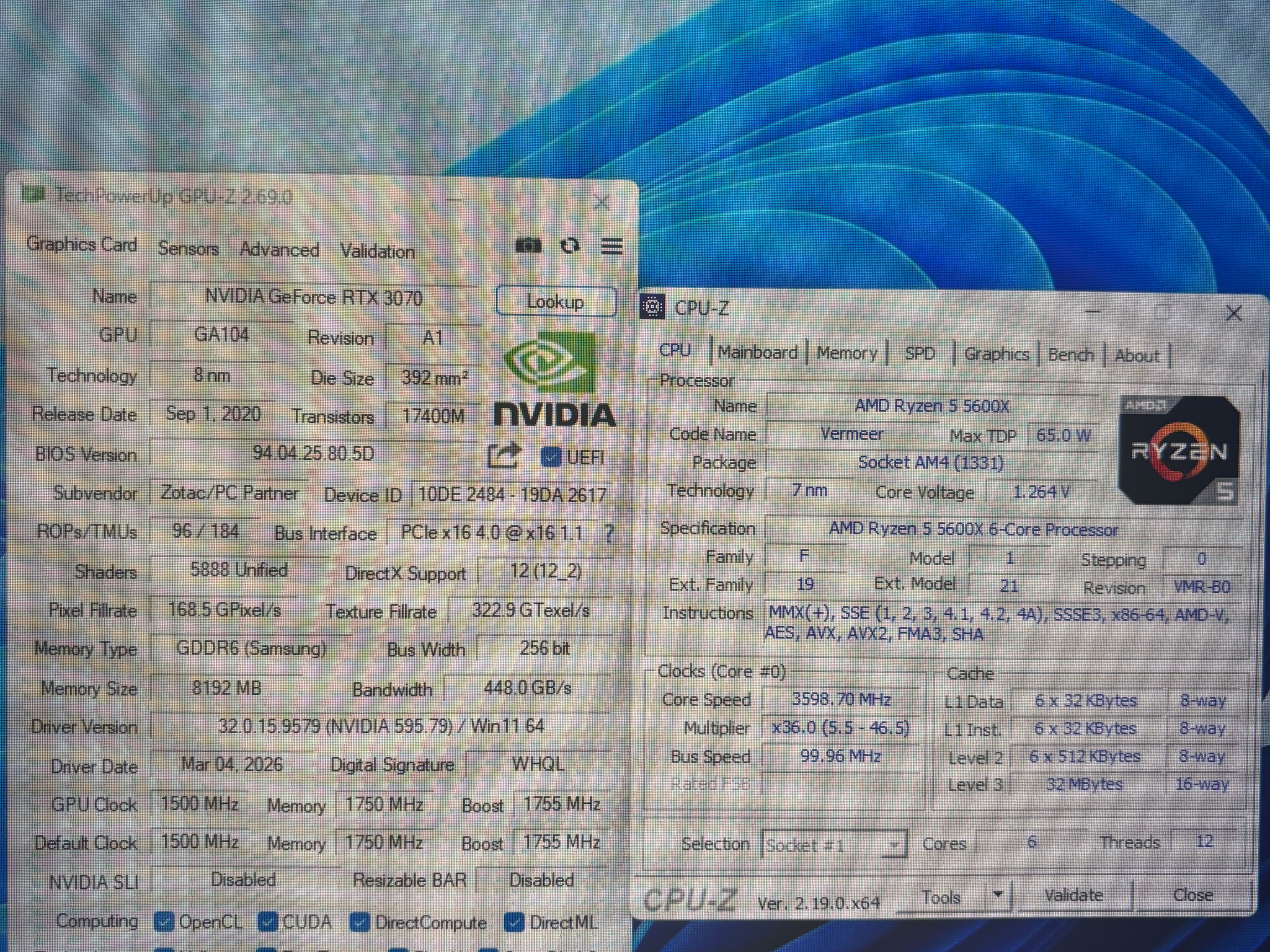Viewport: 1270px width, 952px height.
Task: Open the Socket #1 selection dropdown
Action: [x=833, y=845]
